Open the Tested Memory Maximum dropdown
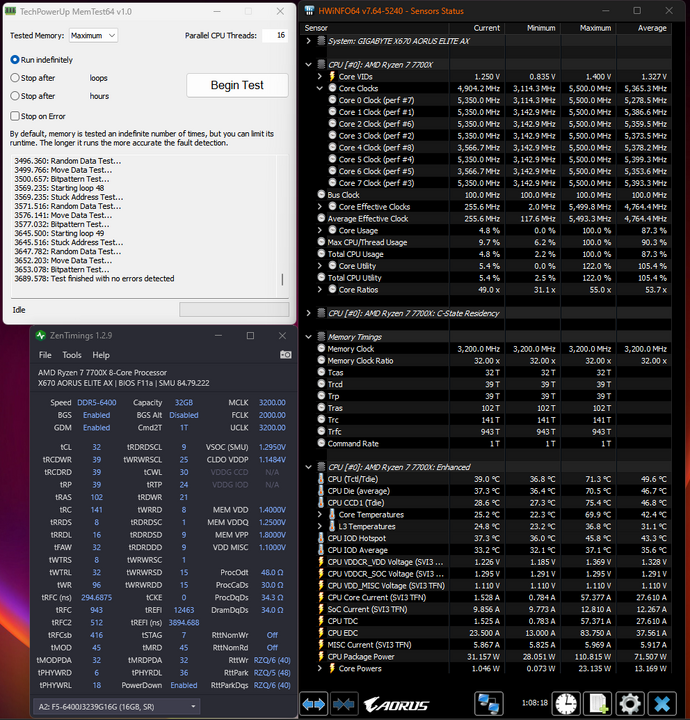The image size is (690, 720). pos(94,35)
